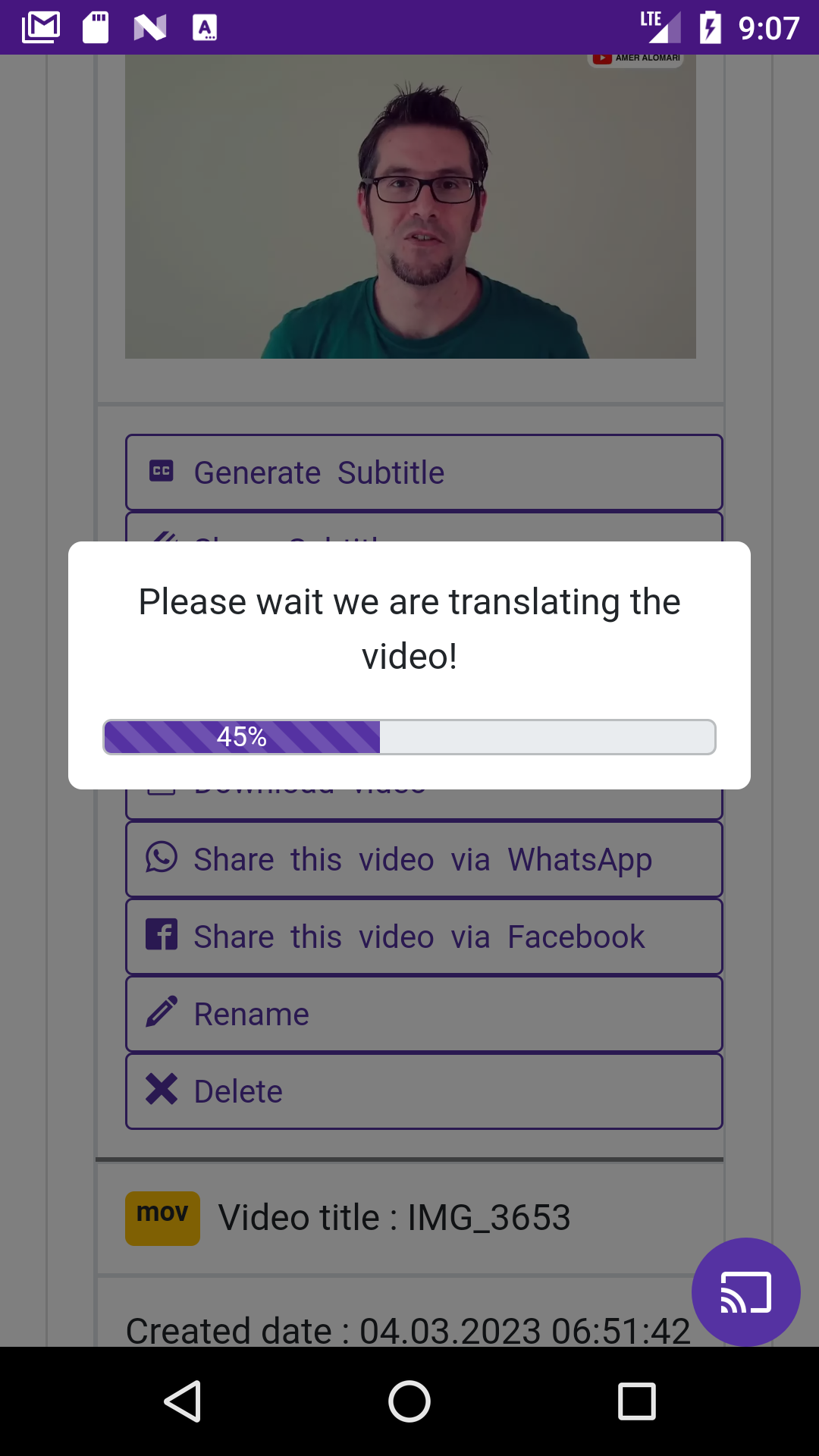
Task: Select Share this video via WhatsApp
Action: click(424, 859)
